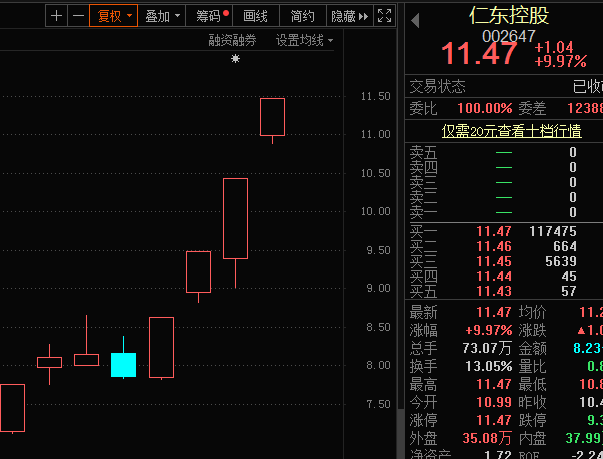Click the 买五 price 11.43

pos(494,291)
